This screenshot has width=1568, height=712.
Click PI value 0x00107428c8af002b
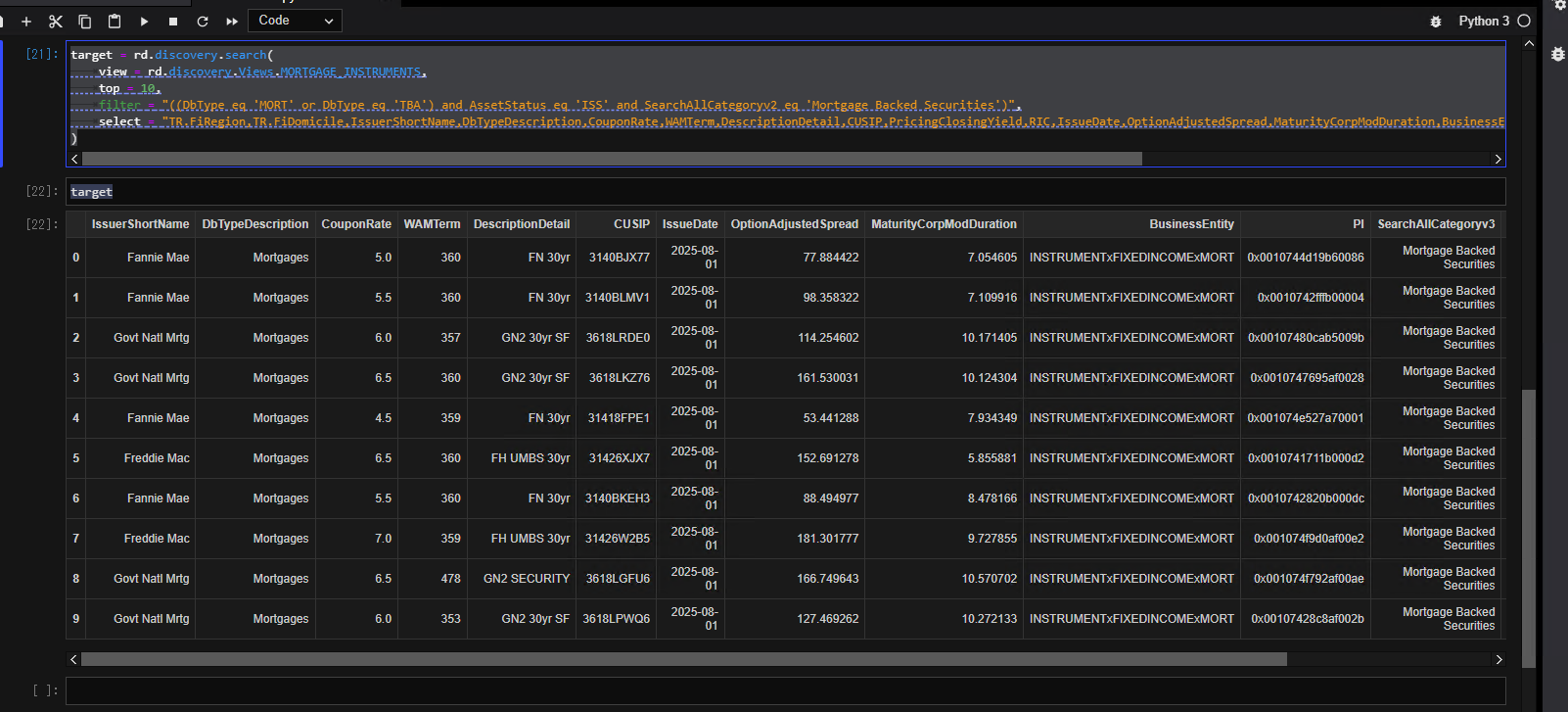pos(1308,619)
